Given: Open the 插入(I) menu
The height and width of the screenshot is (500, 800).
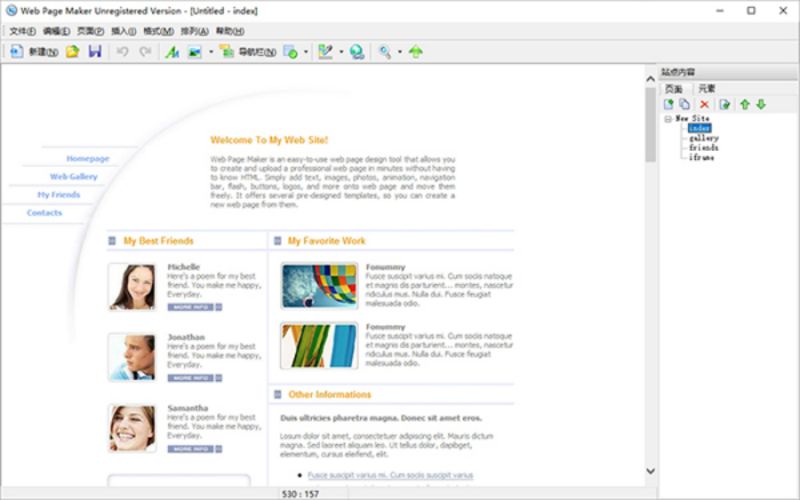Looking at the screenshot, I should (x=123, y=31).
